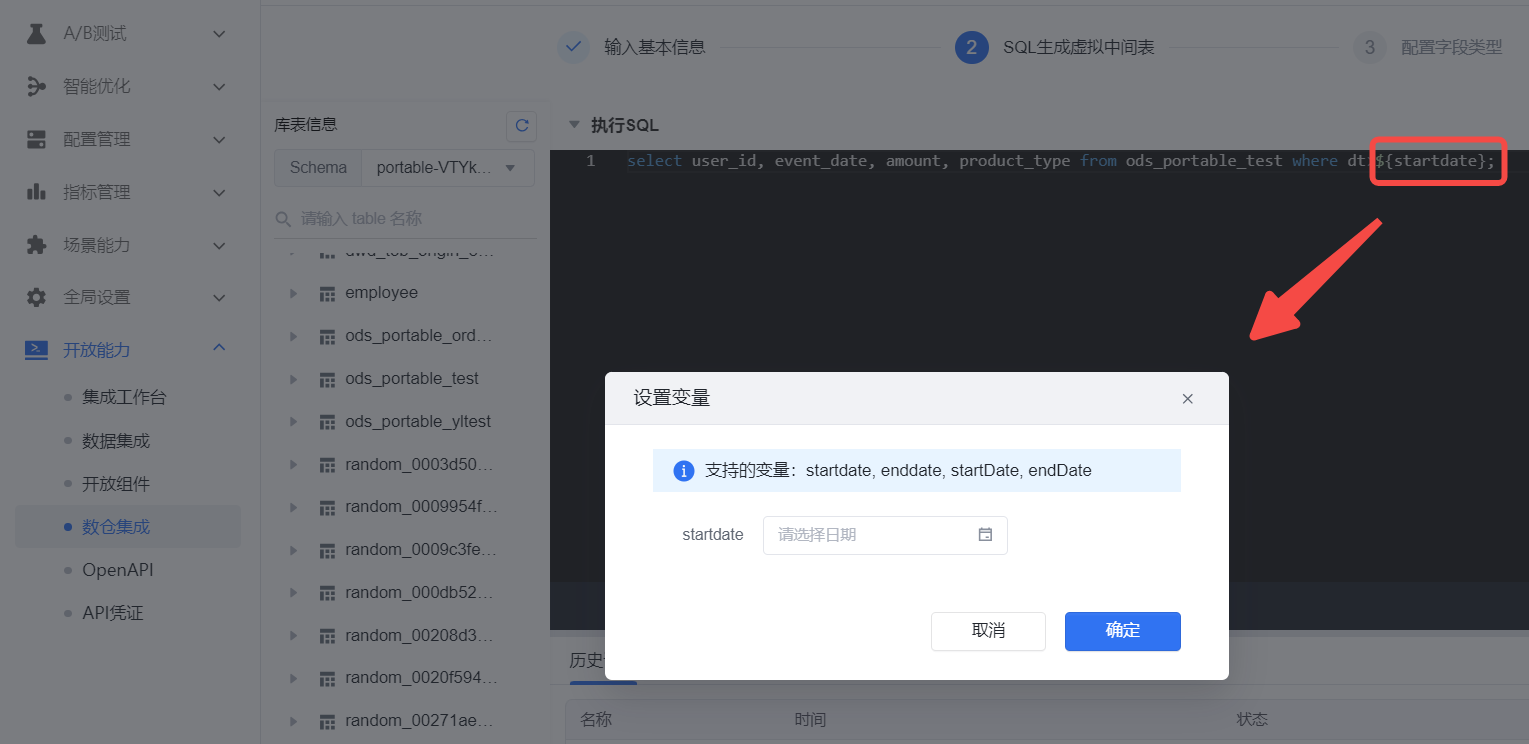Click the A/B测试 flask icon
The image size is (1529, 744).
tap(37, 34)
